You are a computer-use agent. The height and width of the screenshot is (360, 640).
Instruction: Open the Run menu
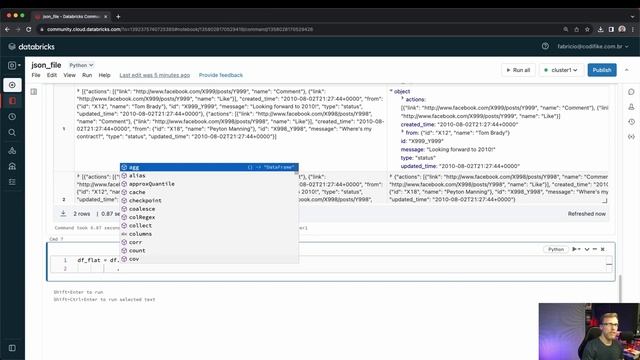87,75
